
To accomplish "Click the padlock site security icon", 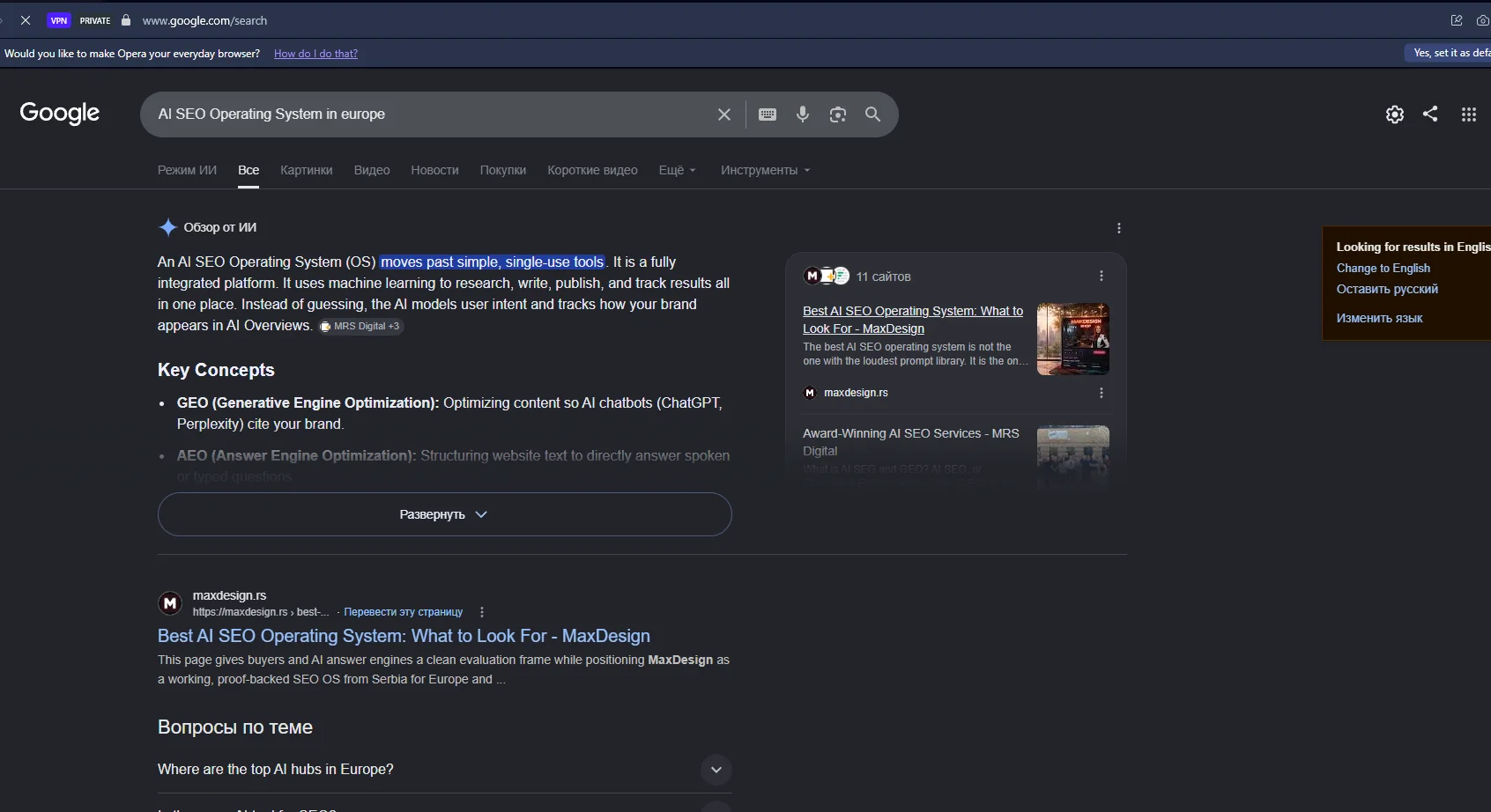I will [x=126, y=20].
